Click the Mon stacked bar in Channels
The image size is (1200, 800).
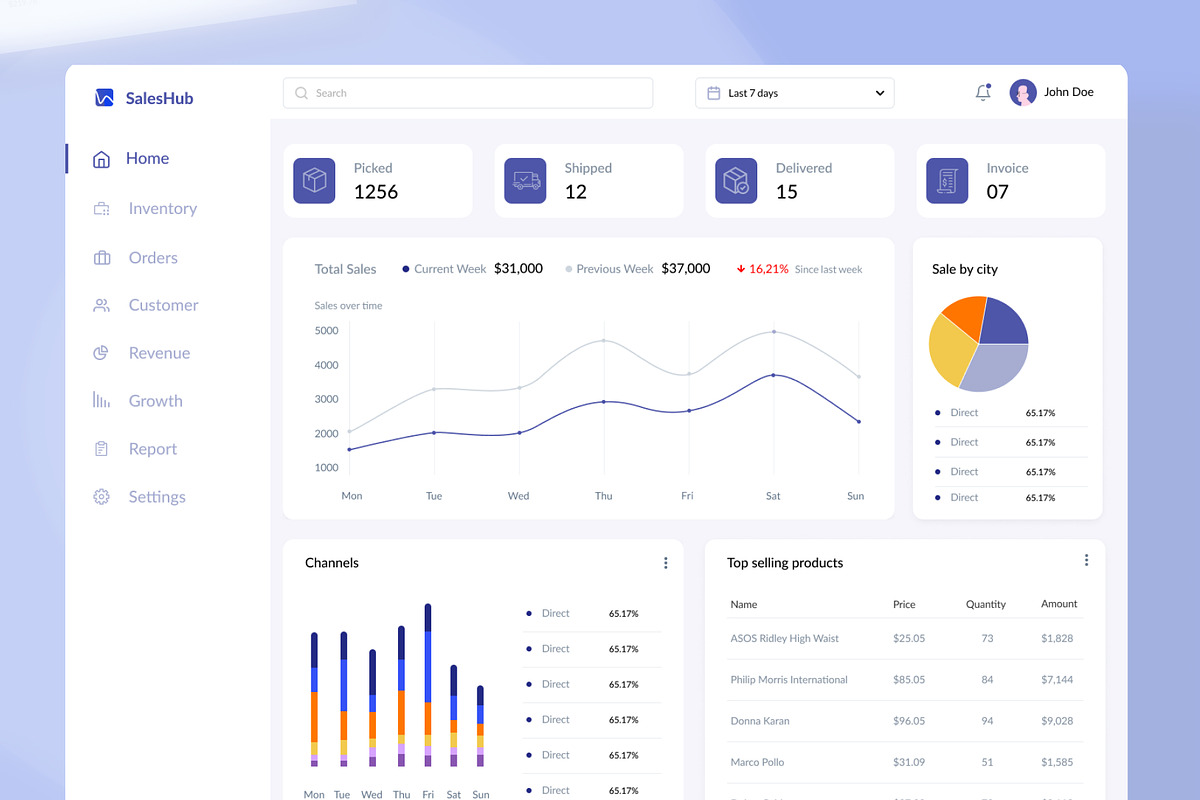[314, 699]
